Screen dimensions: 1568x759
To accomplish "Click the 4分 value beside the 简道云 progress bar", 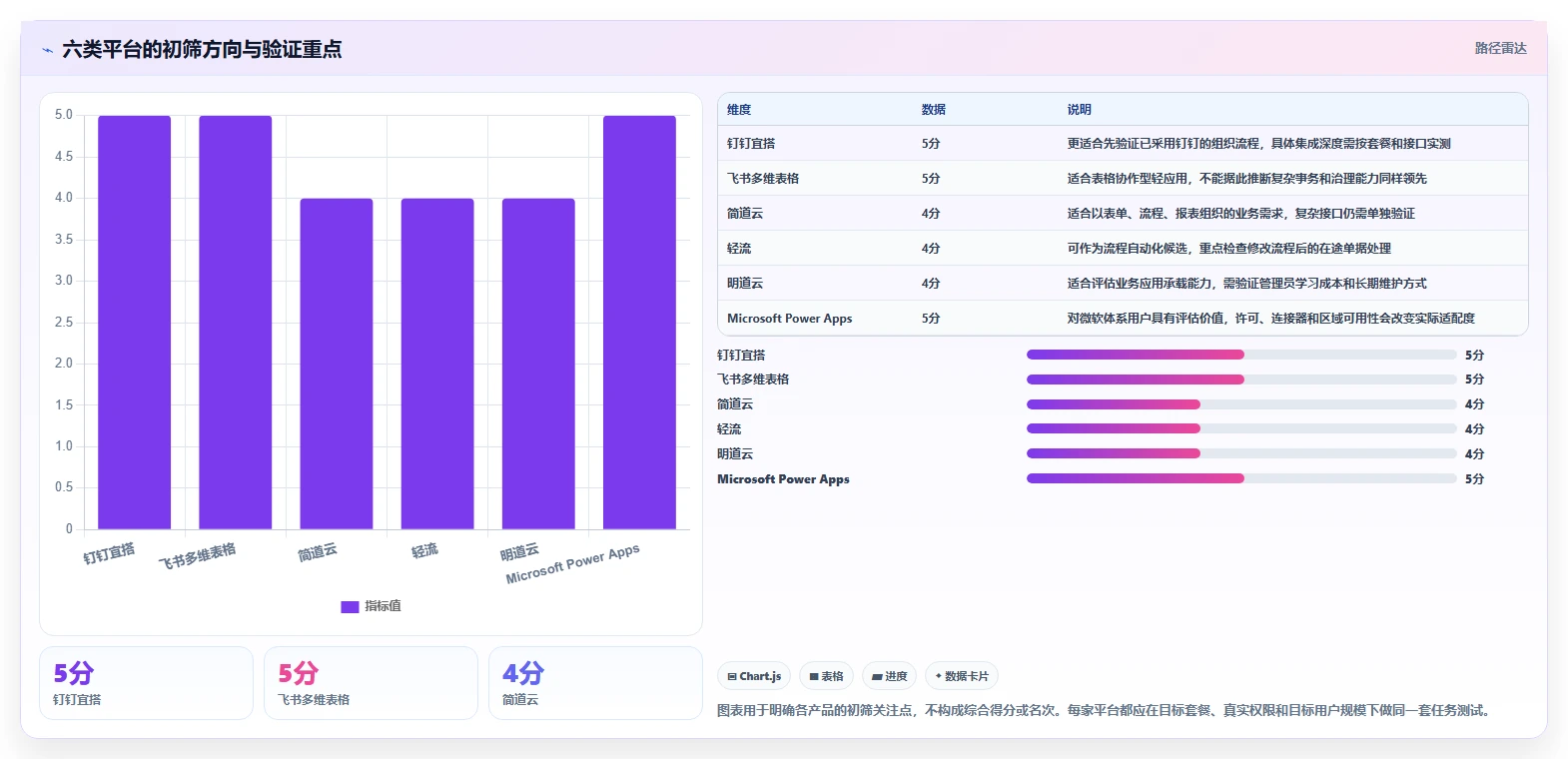I will 1474,404.
